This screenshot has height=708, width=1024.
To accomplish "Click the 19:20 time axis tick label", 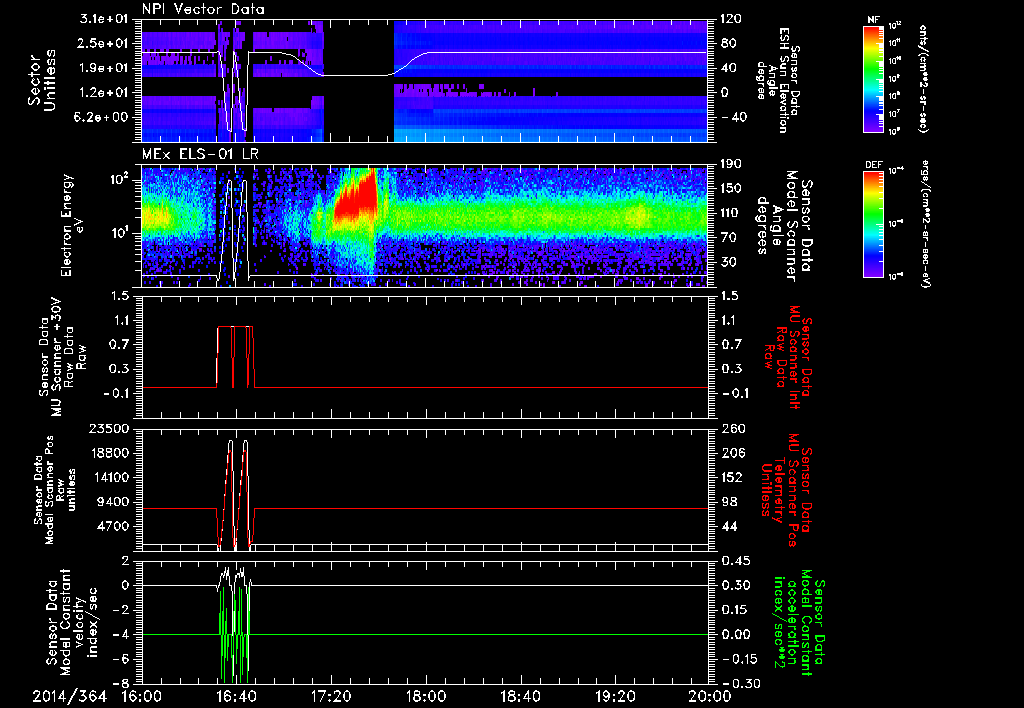I will pos(615,696).
